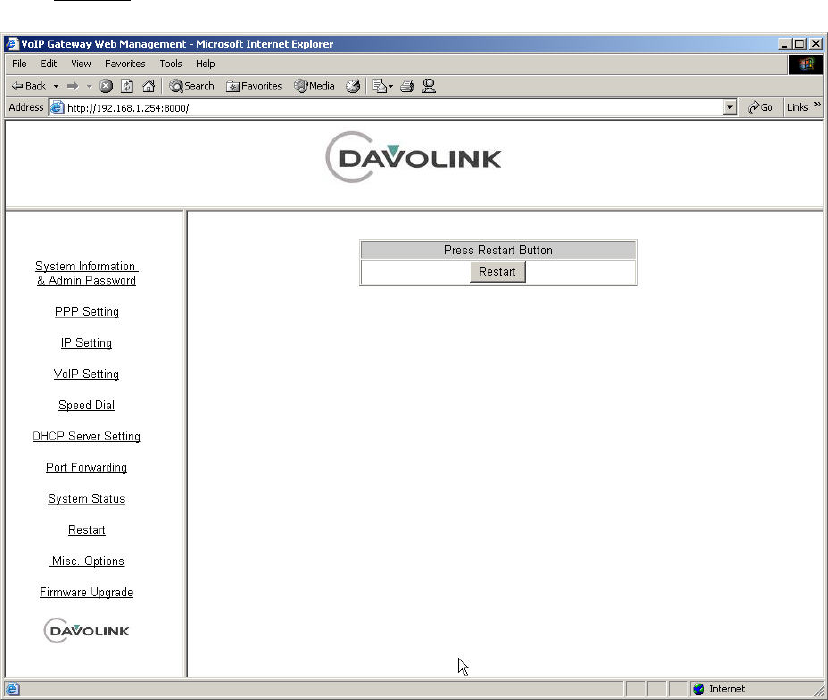Open the Edit menu
828x700 pixels.
click(x=49, y=63)
